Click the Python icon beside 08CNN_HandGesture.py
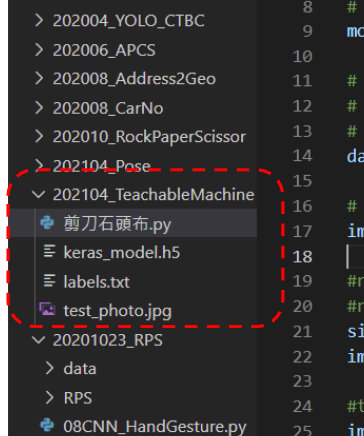This screenshot has height=436, width=364. [47, 425]
